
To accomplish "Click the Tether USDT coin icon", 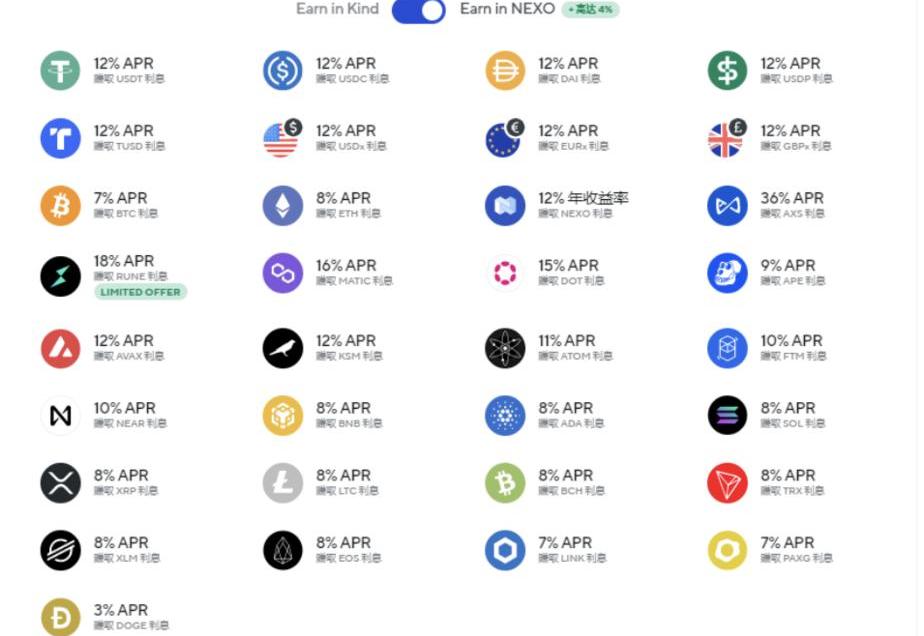I will [60, 71].
